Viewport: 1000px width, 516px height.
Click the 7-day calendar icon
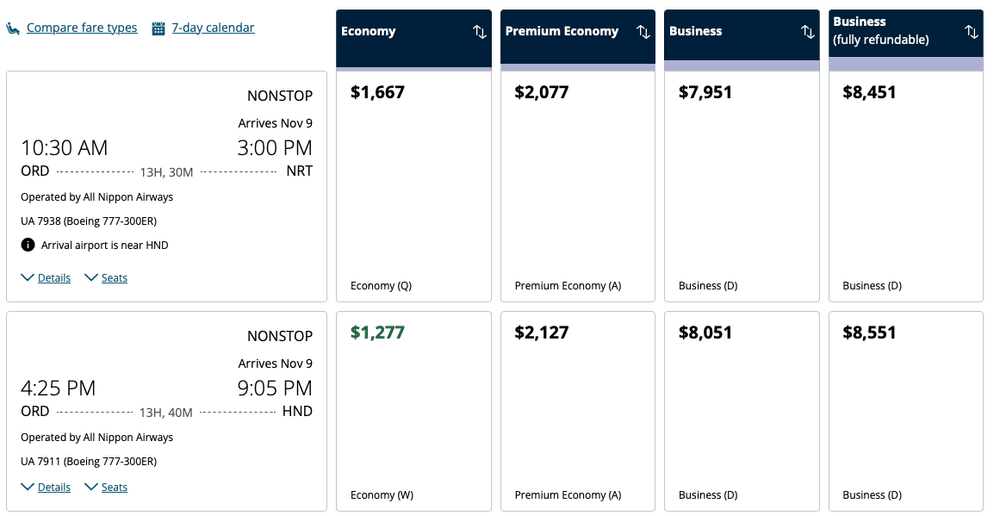pos(158,28)
